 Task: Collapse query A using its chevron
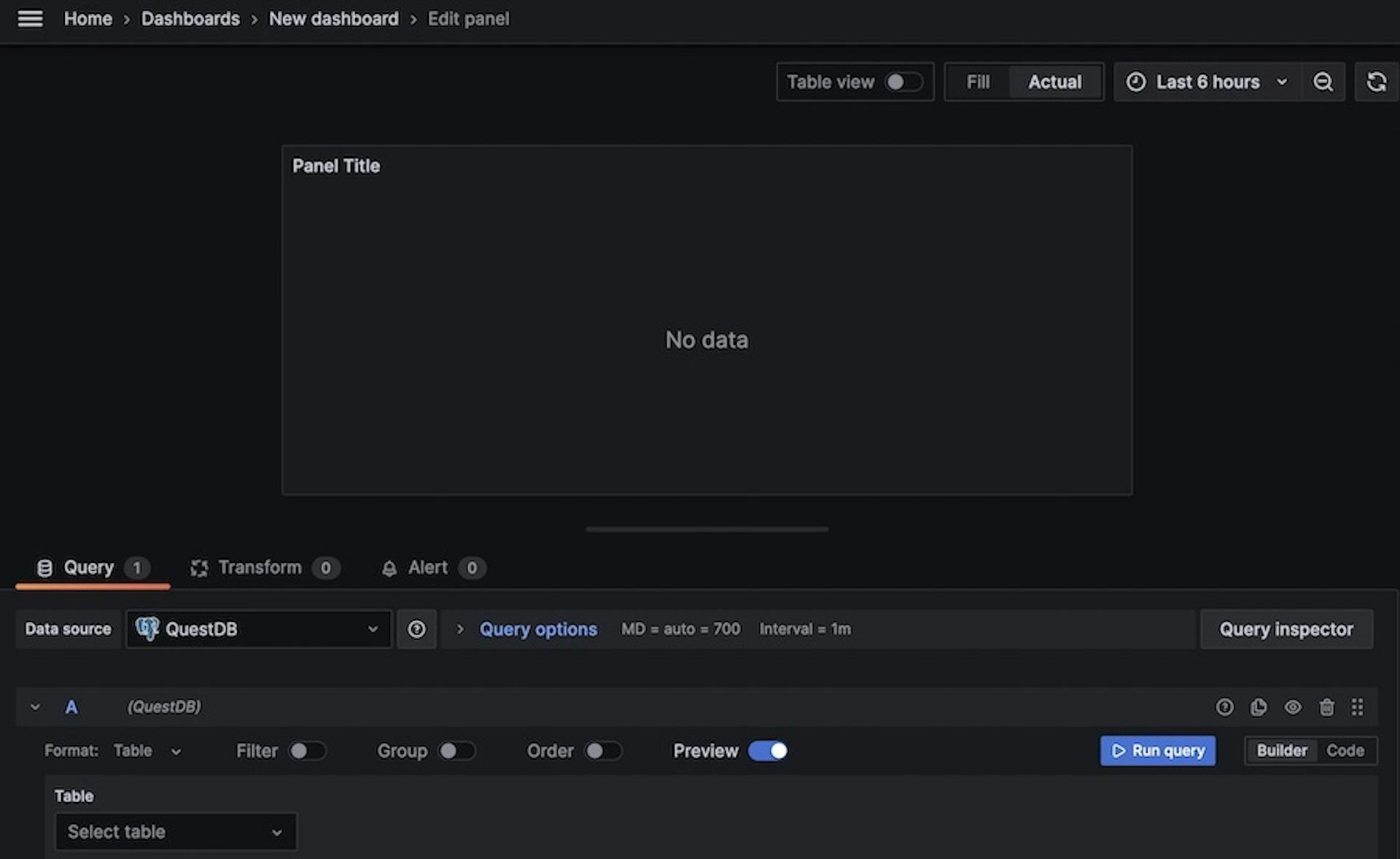click(34, 707)
